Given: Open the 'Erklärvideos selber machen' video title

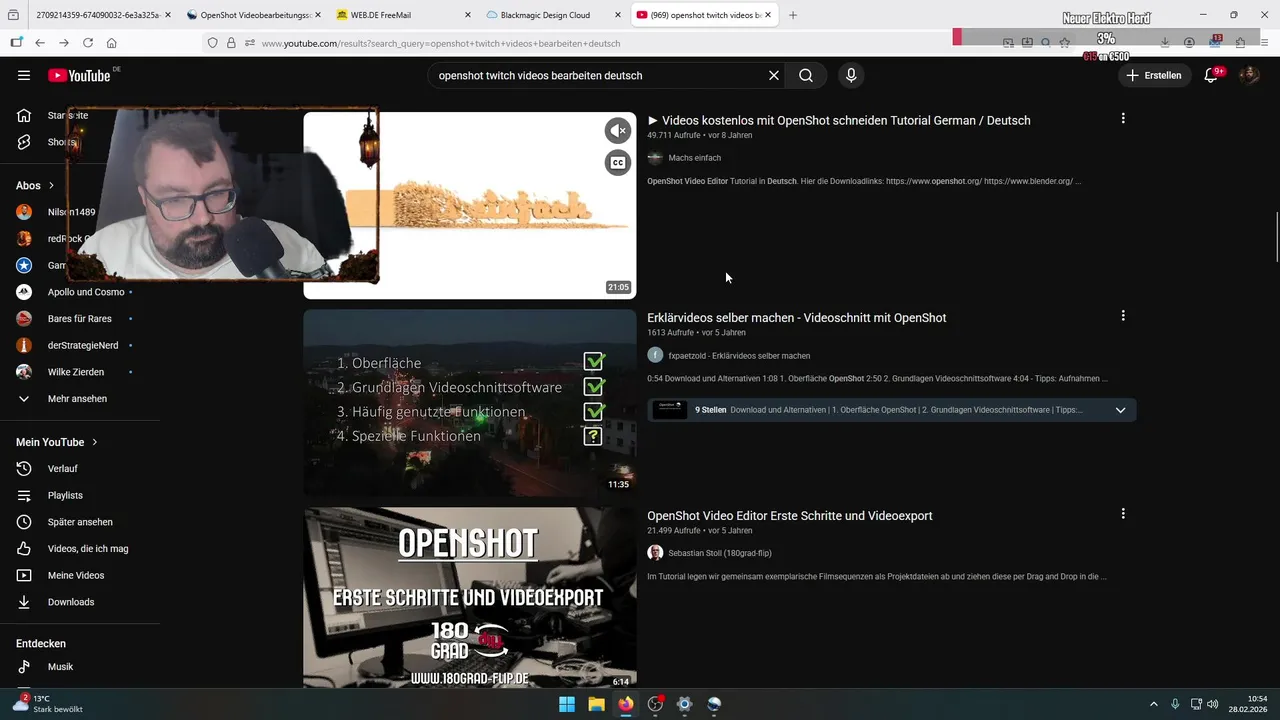Looking at the screenshot, I should coord(797,318).
